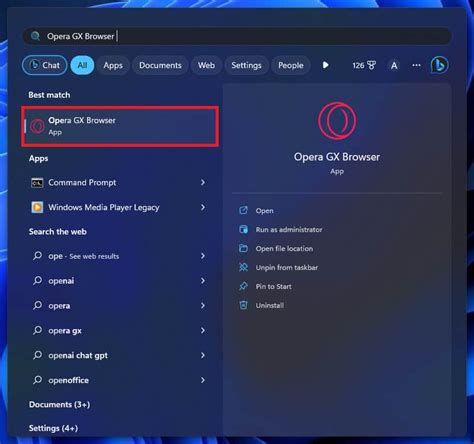Open Bing Chat icon at top right
The height and width of the screenshot is (444, 474).
tap(439, 65)
